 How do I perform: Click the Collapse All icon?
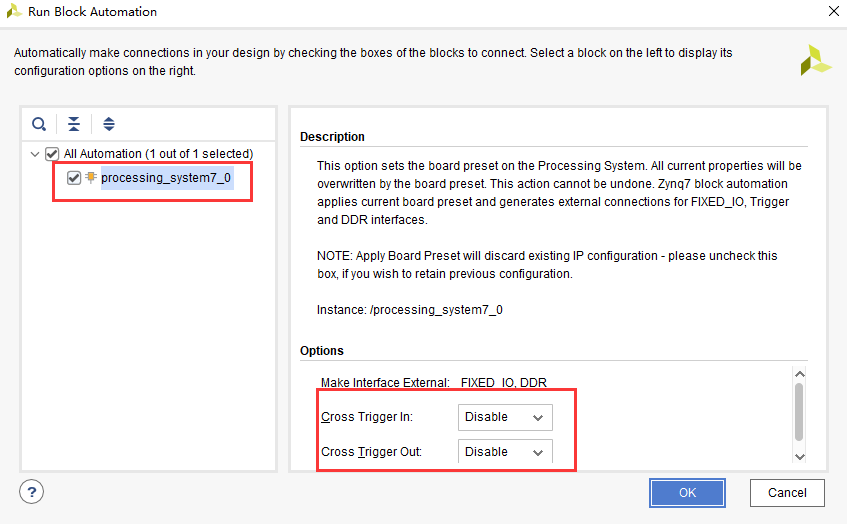[x=74, y=124]
